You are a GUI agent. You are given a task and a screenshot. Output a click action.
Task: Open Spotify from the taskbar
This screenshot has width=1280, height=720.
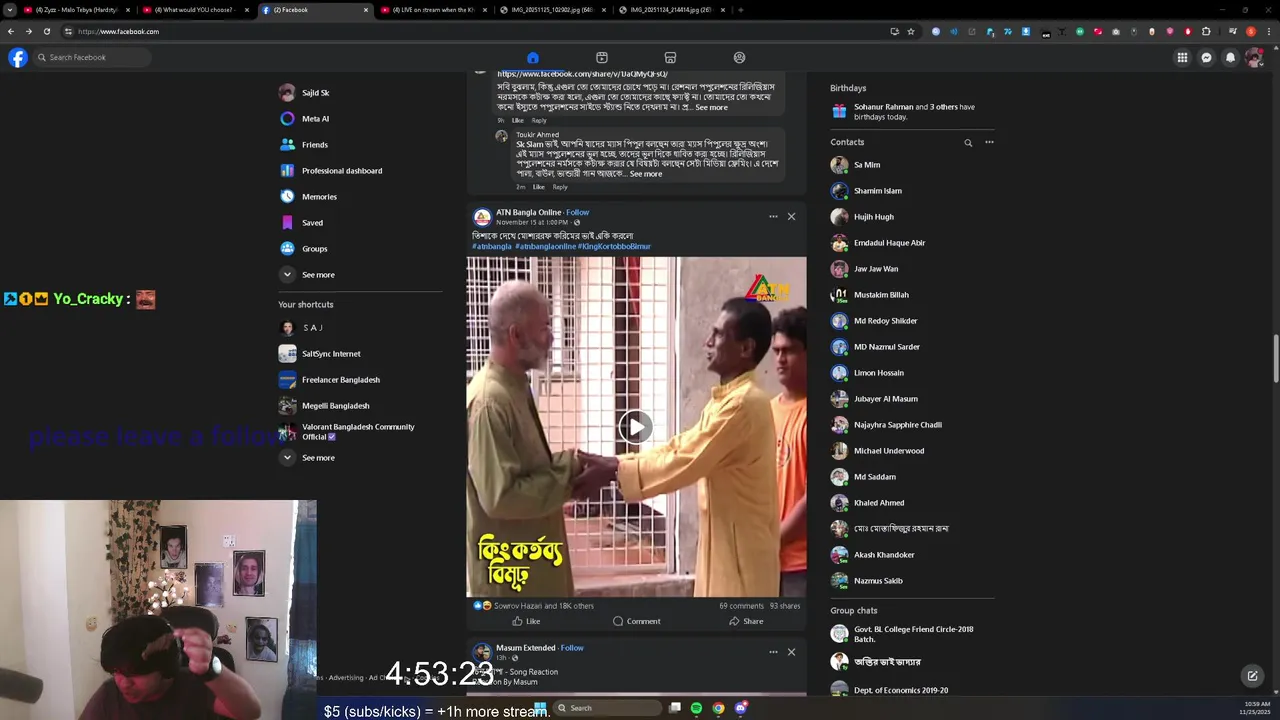click(x=696, y=708)
